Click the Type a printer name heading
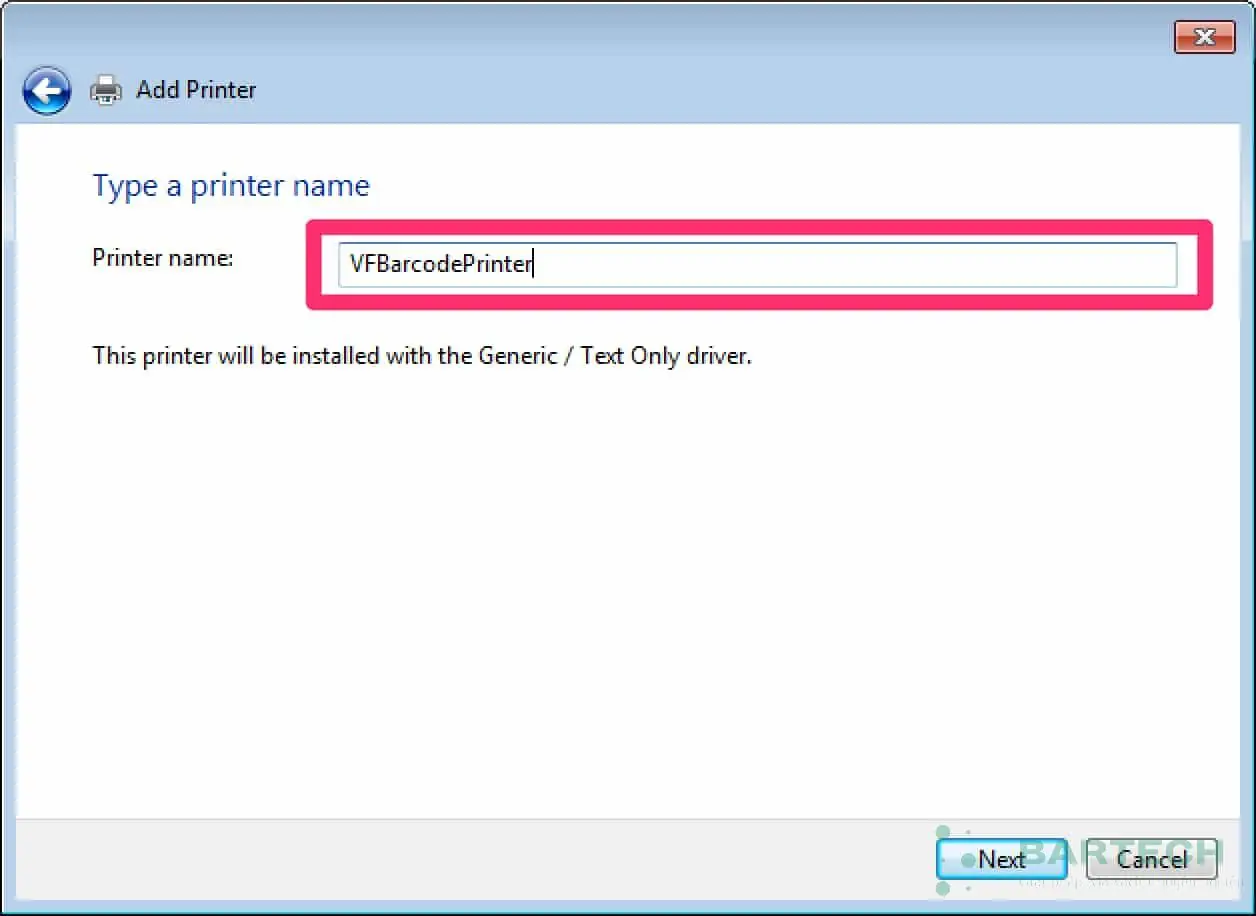 [x=230, y=185]
